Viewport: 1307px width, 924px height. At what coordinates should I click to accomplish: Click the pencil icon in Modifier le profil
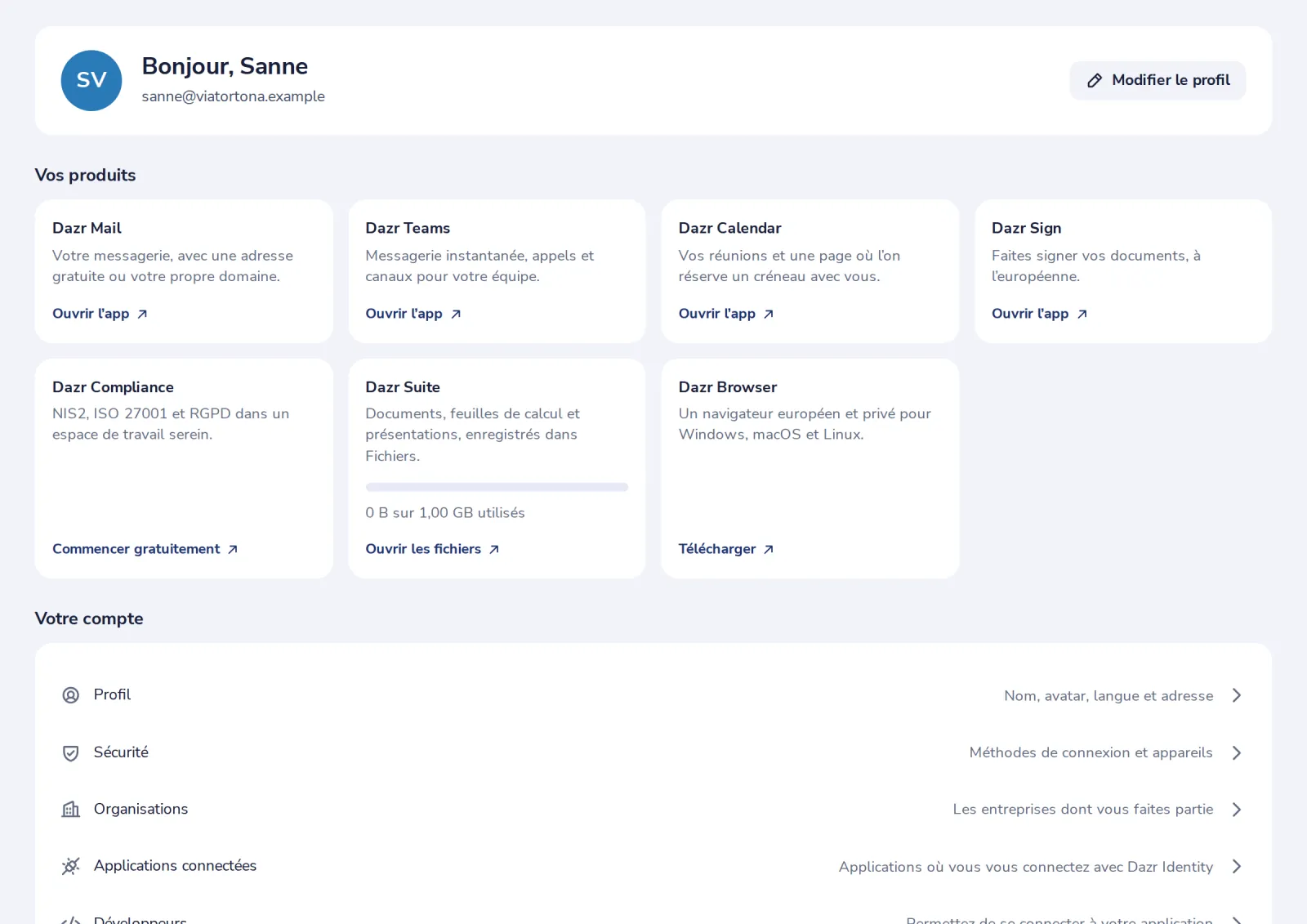tap(1095, 80)
